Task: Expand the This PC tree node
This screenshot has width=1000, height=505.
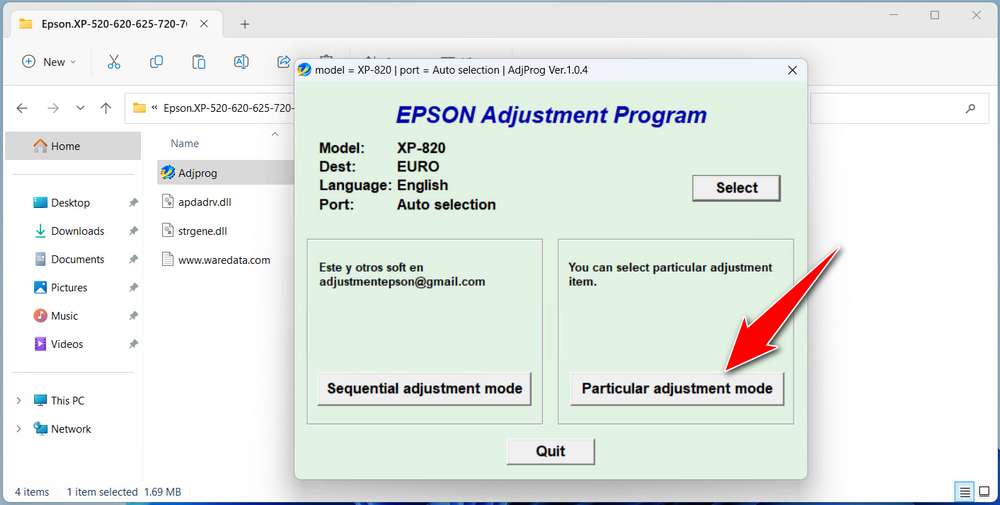Action: pyautogui.click(x=18, y=400)
